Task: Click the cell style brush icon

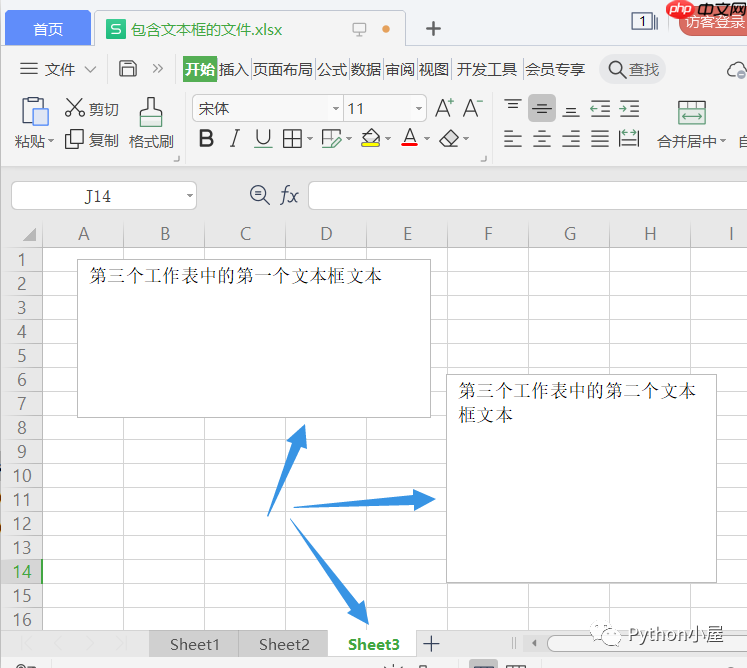Action: 331,139
